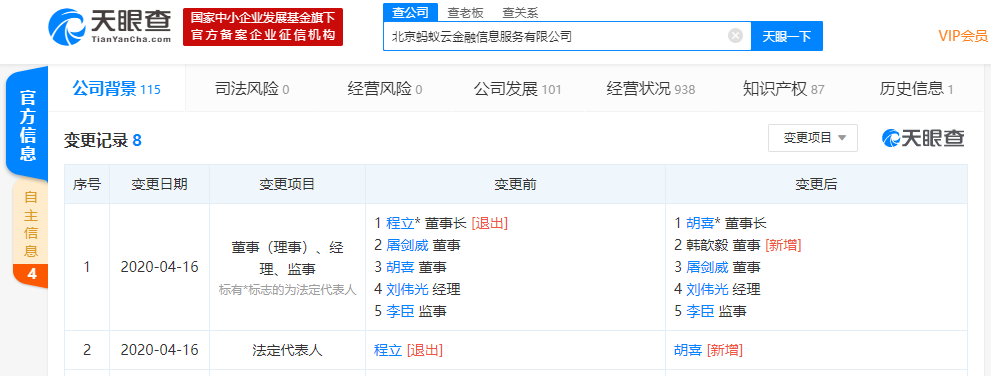Open 胡喜 [新增] link in 法定代表人 row
Image resolution: width=991 pixels, height=376 pixels.
pyautogui.click(x=688, y=350)
